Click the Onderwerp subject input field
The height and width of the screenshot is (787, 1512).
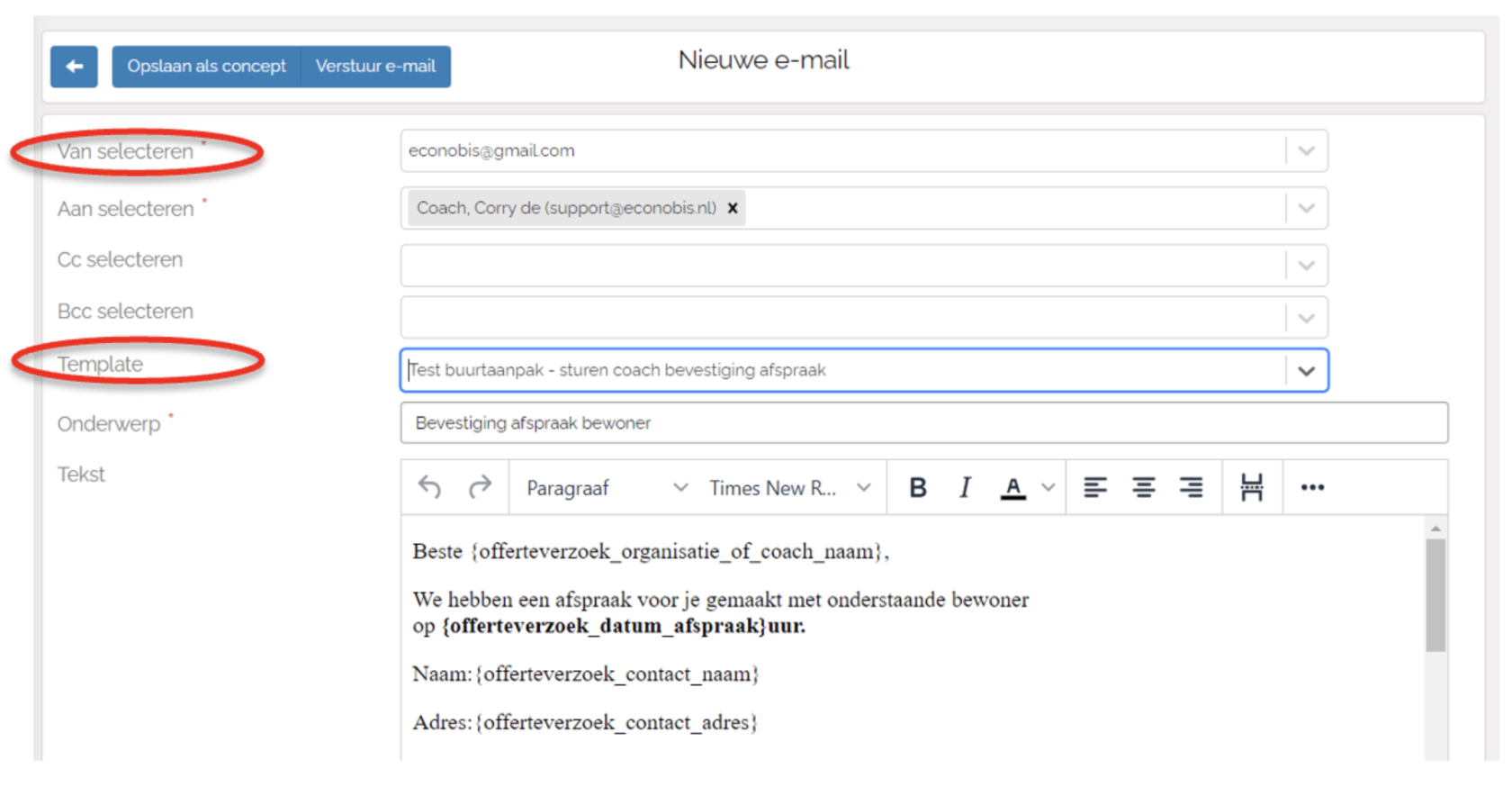tap(923, 423)
